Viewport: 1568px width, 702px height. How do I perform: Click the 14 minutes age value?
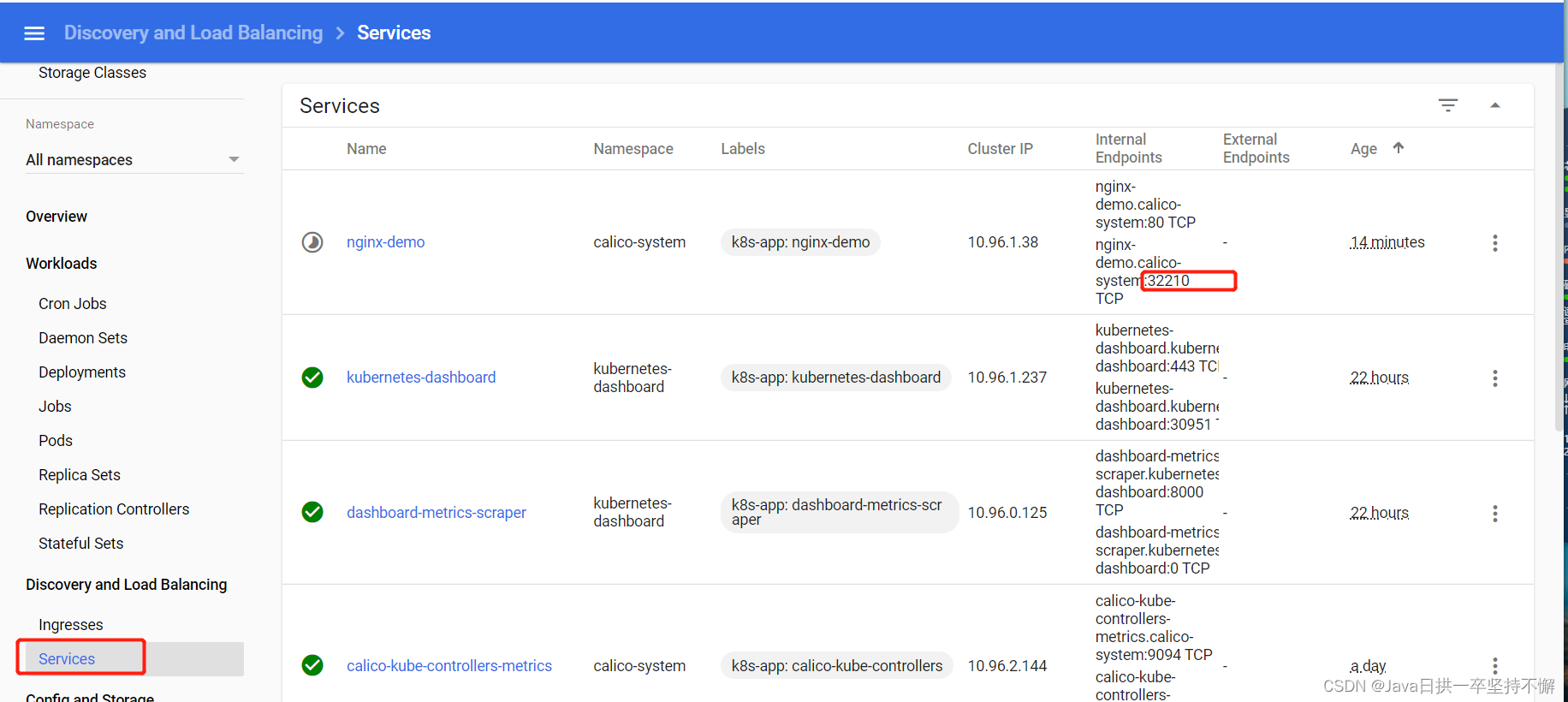pos(1387,242)
